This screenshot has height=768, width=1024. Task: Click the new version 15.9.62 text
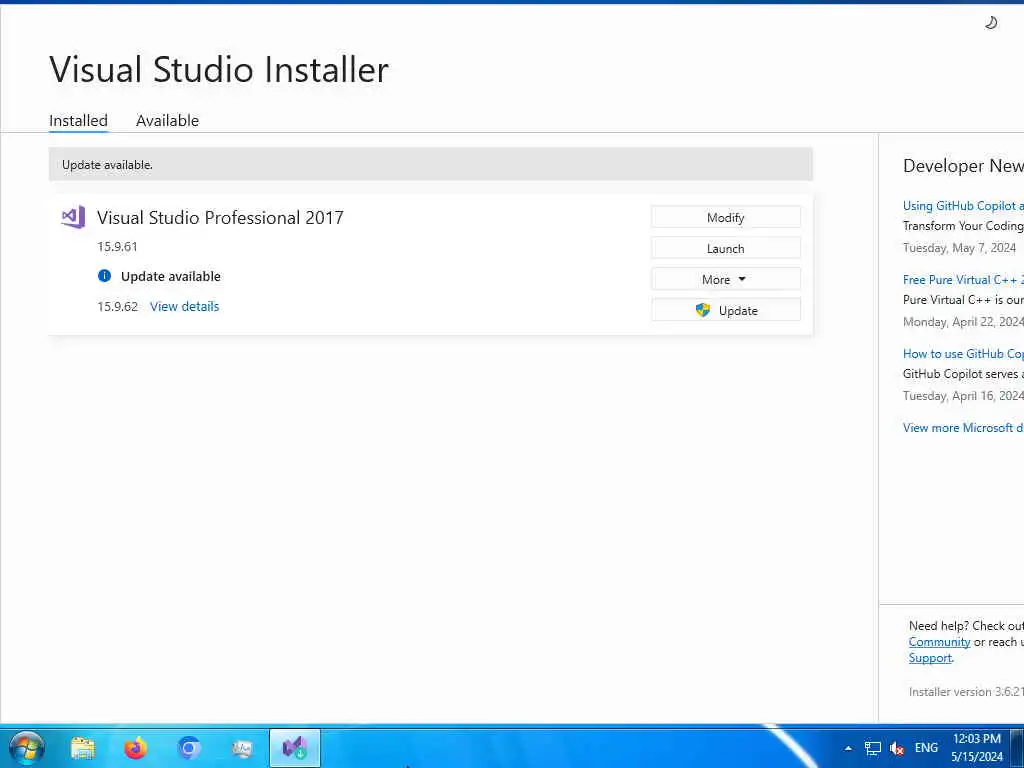(118, 306)
